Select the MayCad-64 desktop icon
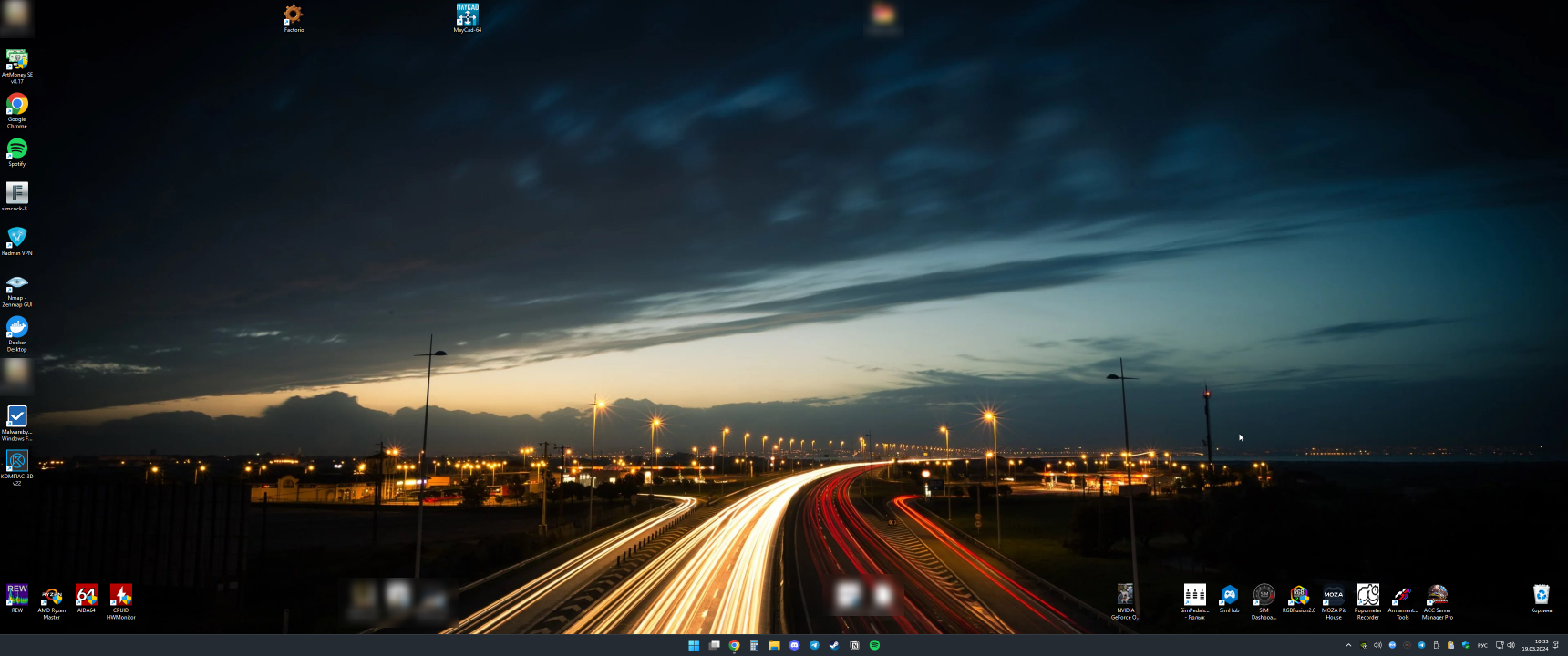 [467, 18]
